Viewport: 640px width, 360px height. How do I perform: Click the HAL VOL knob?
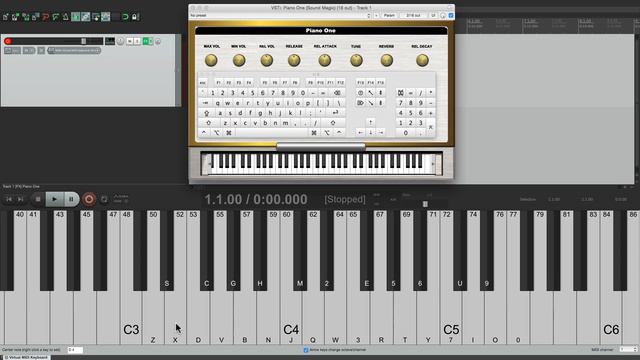tap(267, 60)
